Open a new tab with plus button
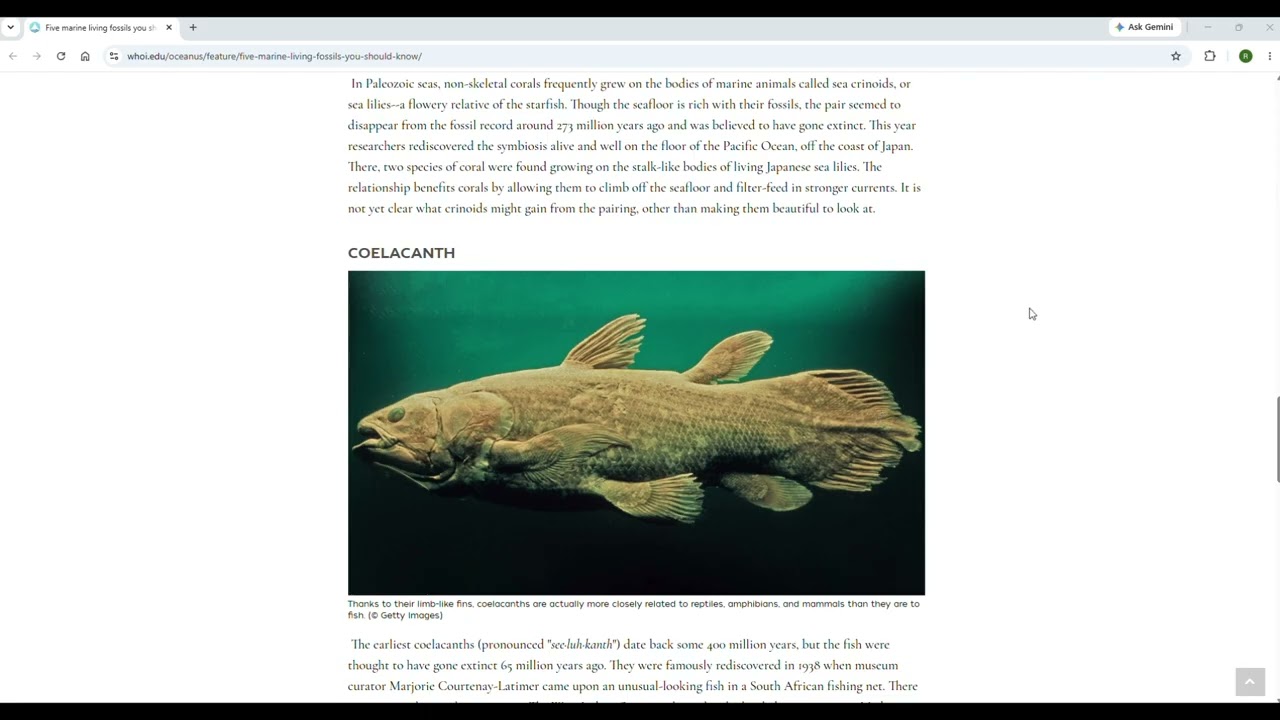Screen dimensions: 1280x720 (193, 27)
